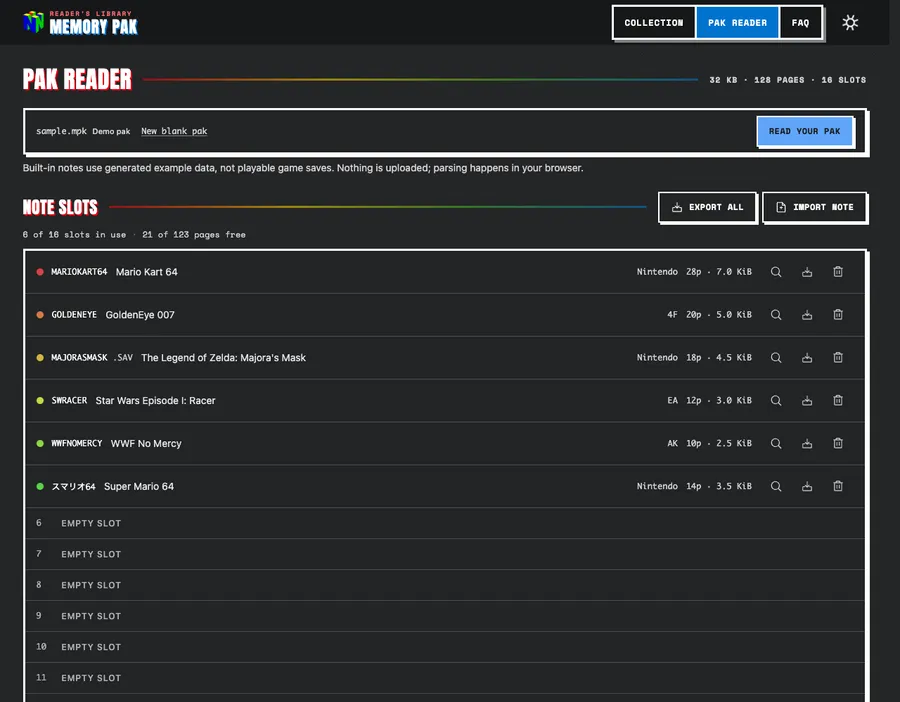Open the Collection tab

654,23
